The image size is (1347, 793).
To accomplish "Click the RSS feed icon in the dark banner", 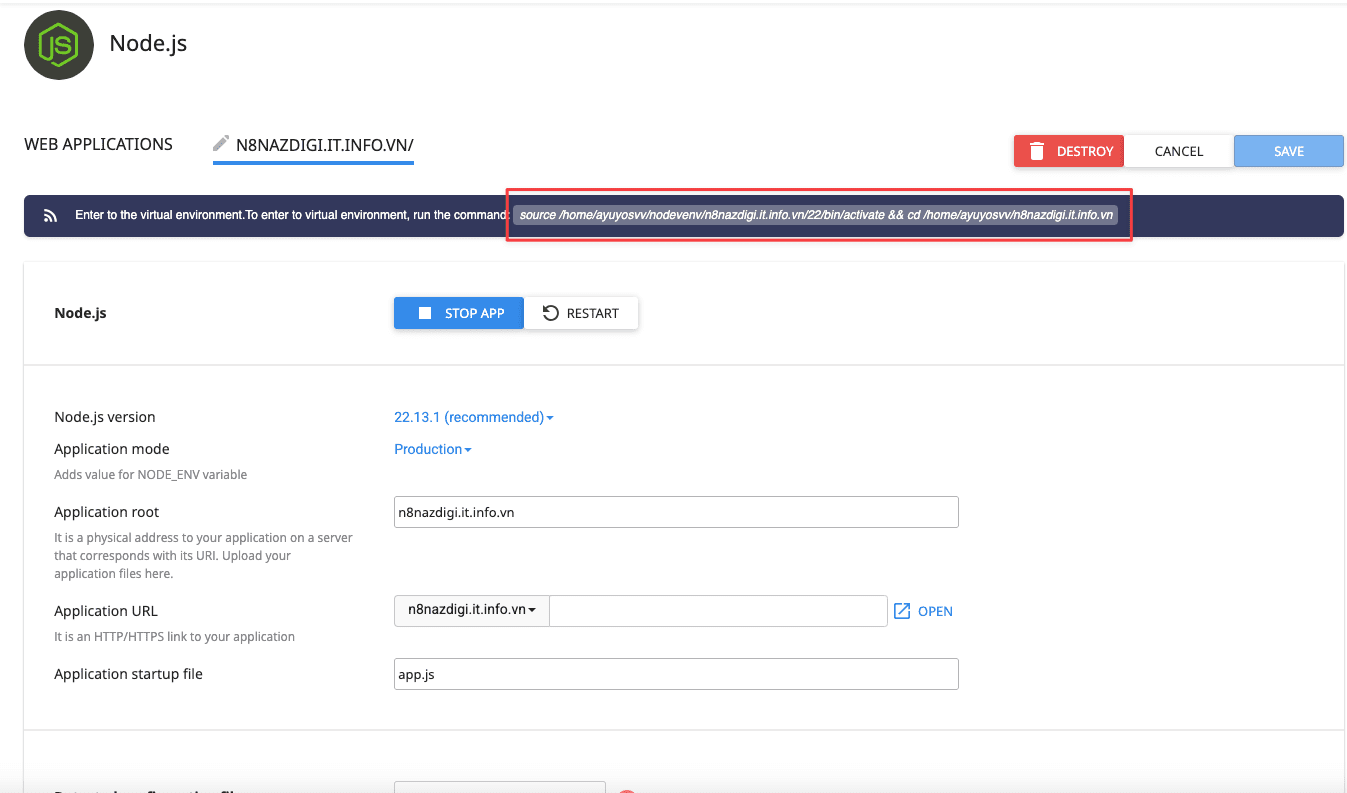I will coord(50,214).
